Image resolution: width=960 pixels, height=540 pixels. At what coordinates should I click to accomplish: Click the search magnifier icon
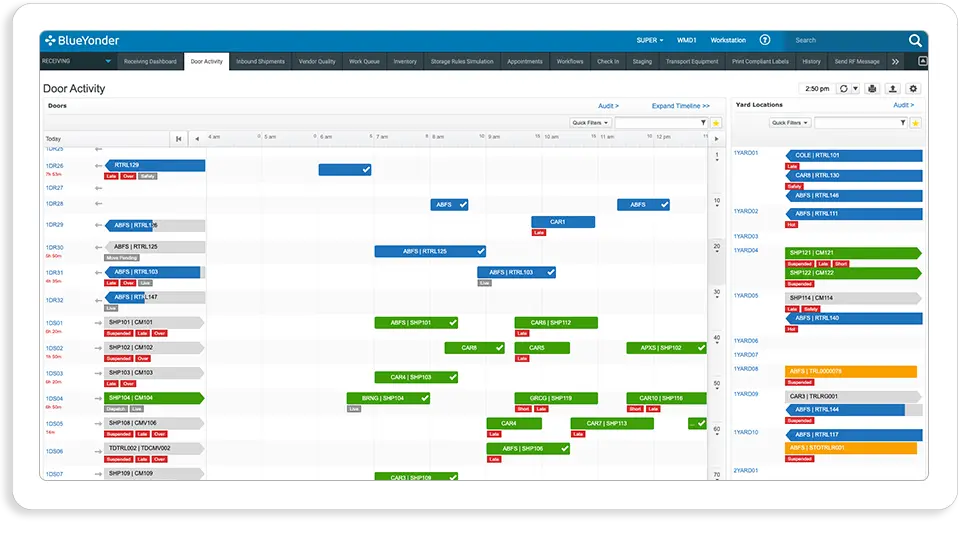pos(915,40)
